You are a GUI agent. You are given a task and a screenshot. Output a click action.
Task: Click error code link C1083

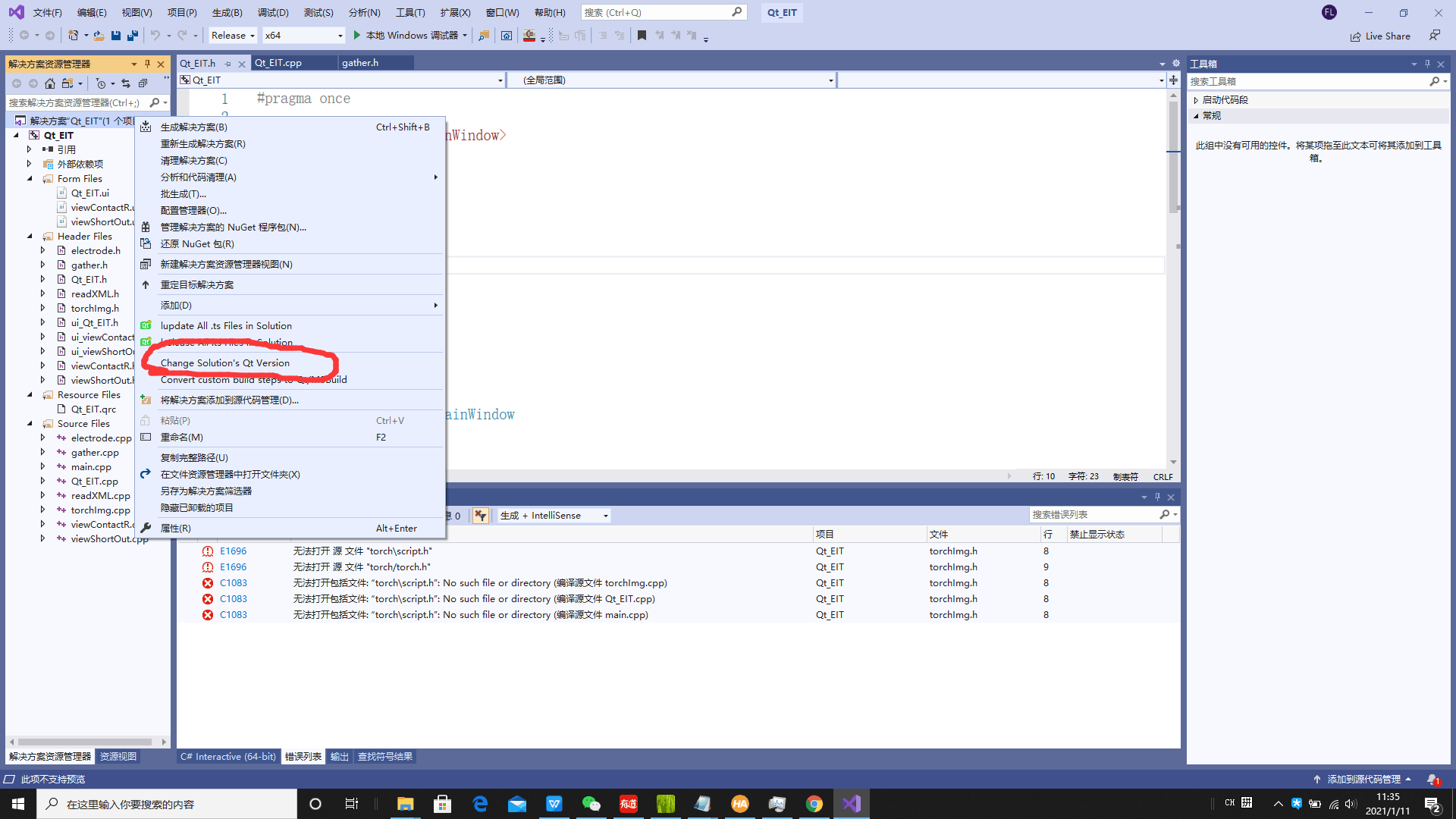click(x=234, y=583)
